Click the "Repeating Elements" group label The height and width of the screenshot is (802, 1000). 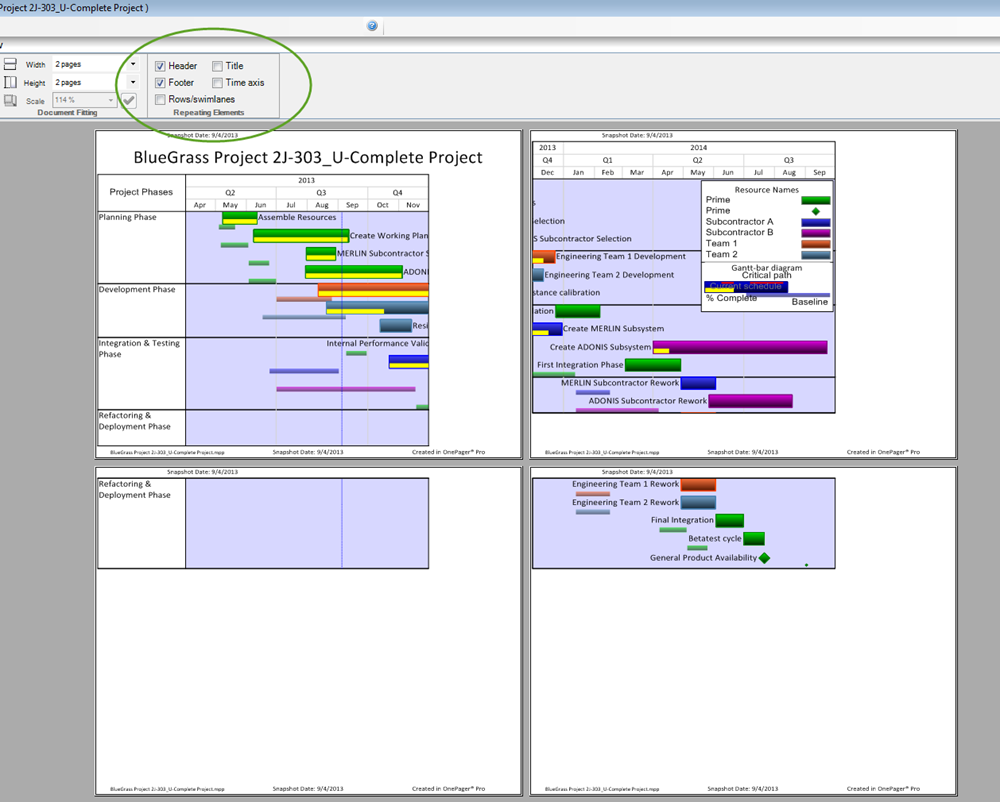209,113
